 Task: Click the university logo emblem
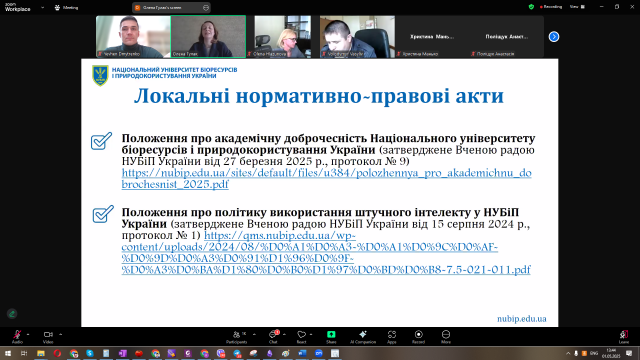click(x=100, y=76)
